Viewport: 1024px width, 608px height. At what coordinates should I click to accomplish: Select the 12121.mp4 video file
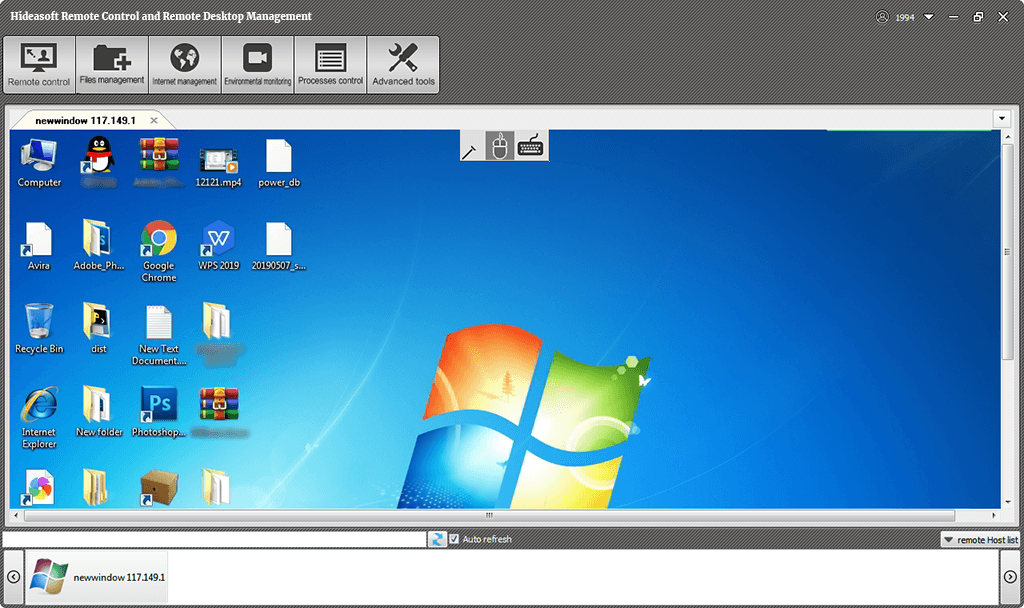coord(218,167)
